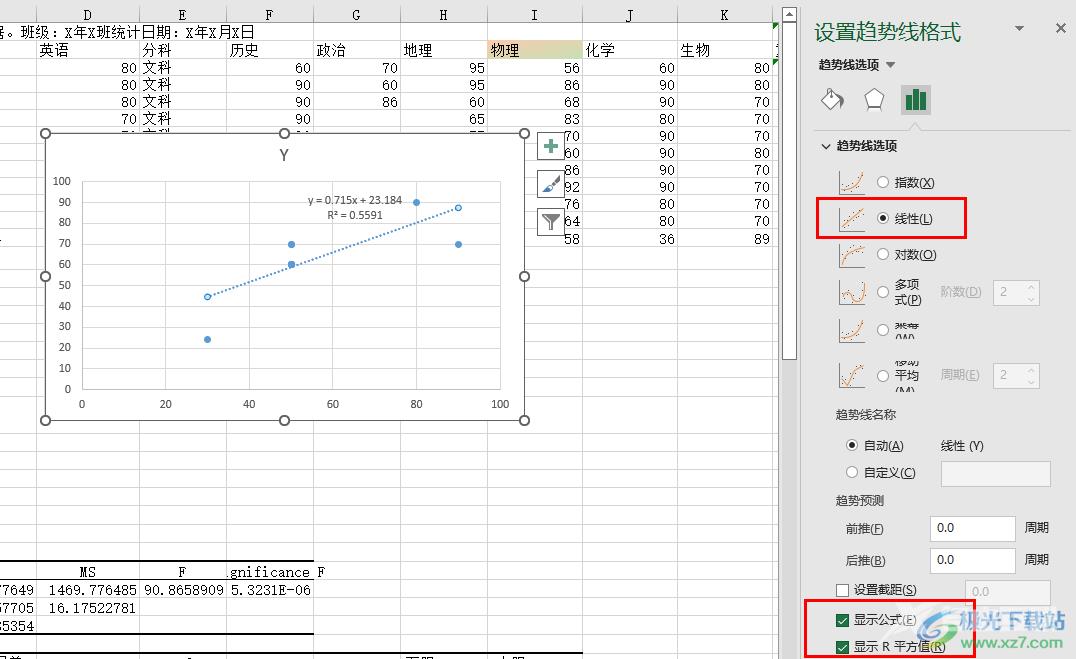Screen dimensions: 1076x659
Task: Open the Trendline Options bar chart tab
Action: (x=915, y=100)
